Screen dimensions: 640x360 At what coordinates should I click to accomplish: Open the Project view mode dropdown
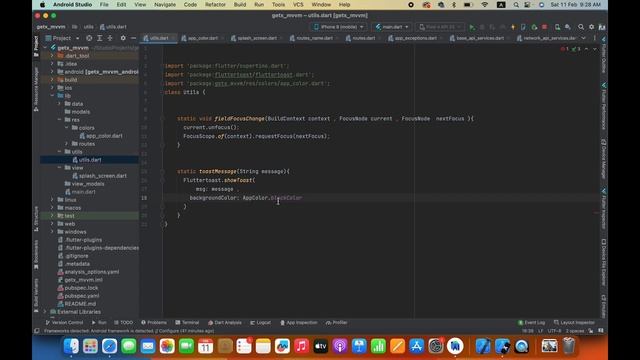click(62, 38)
